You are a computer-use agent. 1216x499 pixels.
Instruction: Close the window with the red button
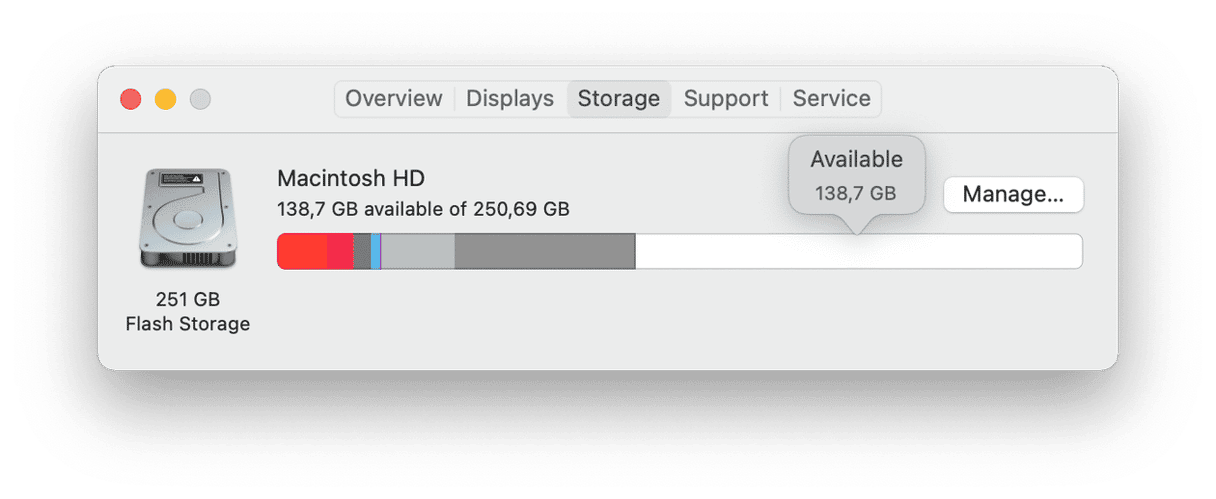pos(131,99)
